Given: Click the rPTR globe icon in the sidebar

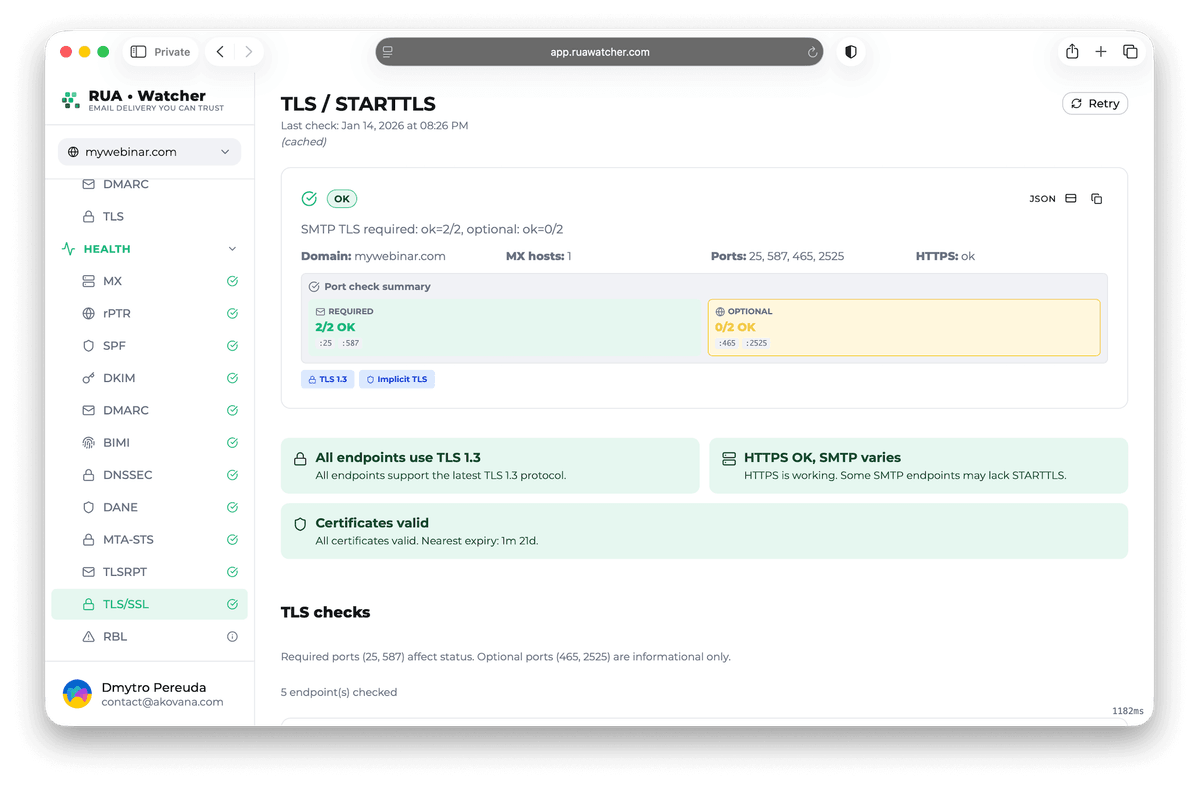Looking at the screenshot, I should 88,313.
